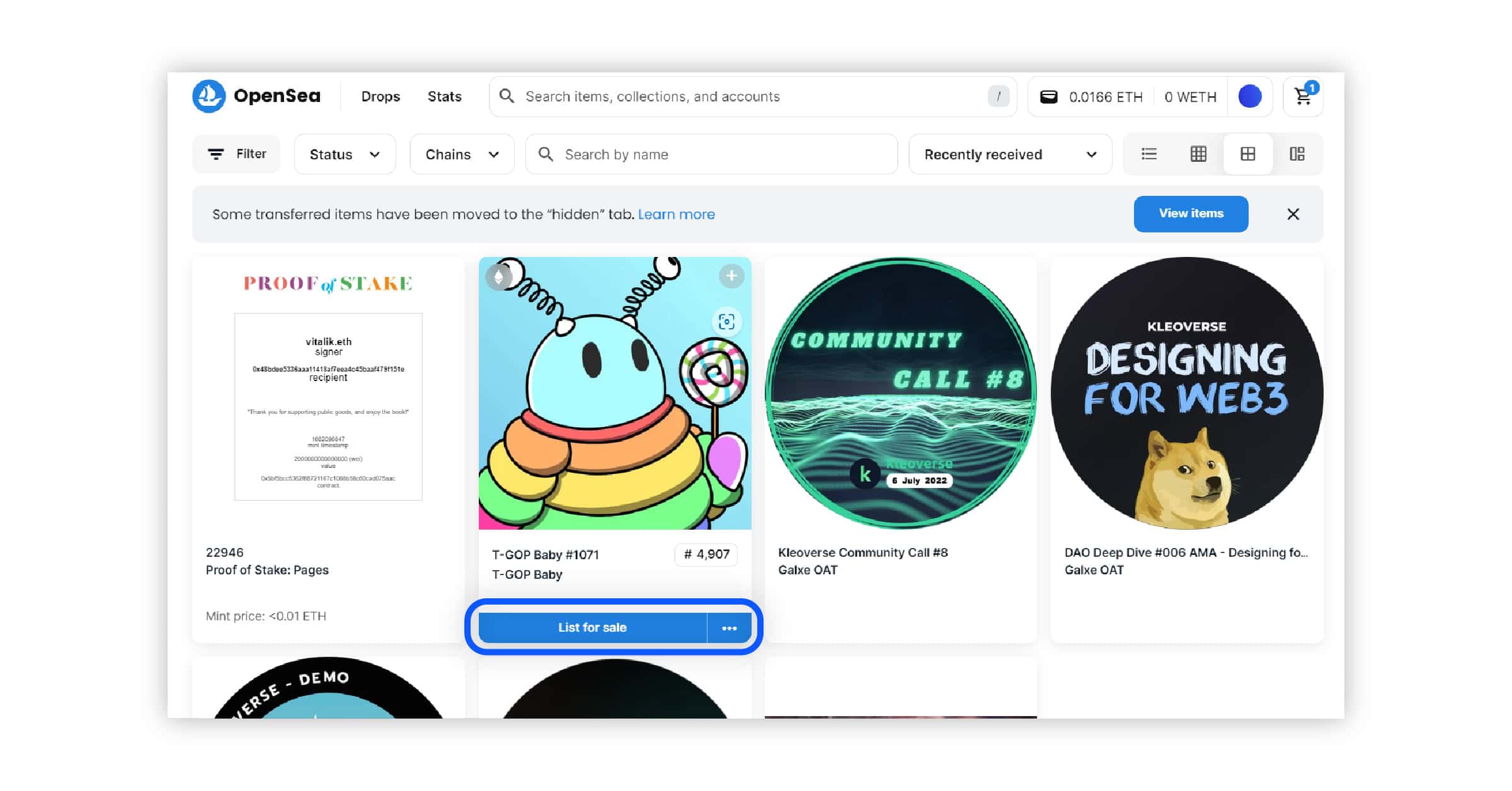The width and height of the screenshot is (1512, 791).
Task: Click the T-GOP Baby #1071 title
Action: pos(545,555)
